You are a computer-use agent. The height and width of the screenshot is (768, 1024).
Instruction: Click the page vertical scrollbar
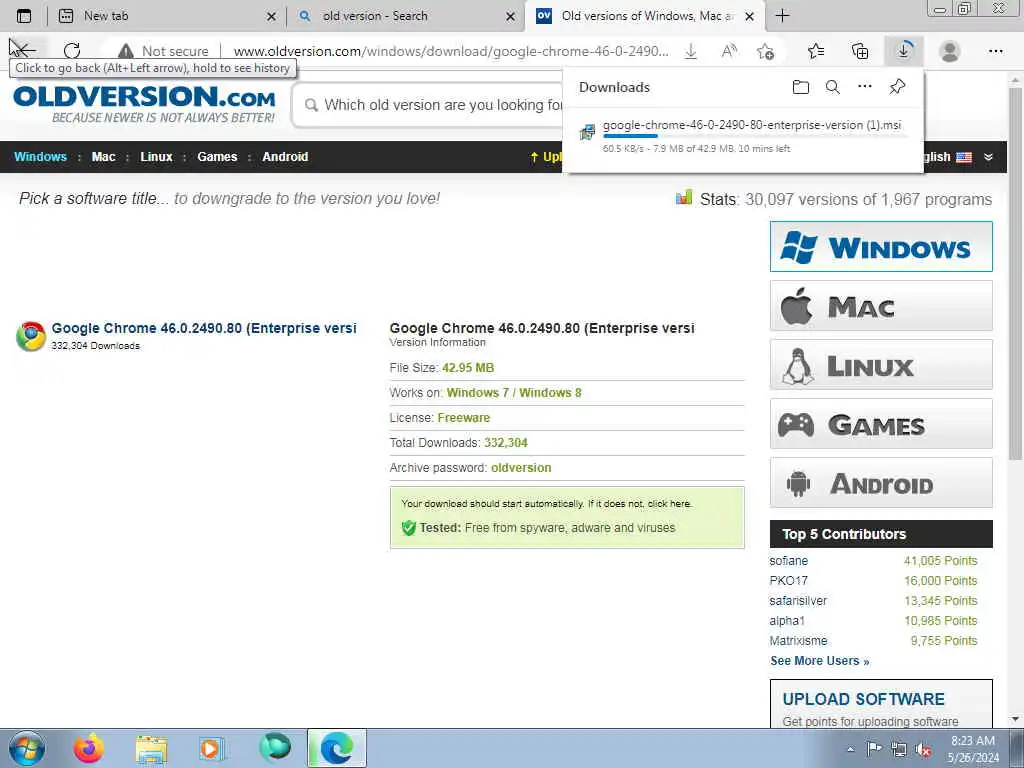(x=1015, y=272)
